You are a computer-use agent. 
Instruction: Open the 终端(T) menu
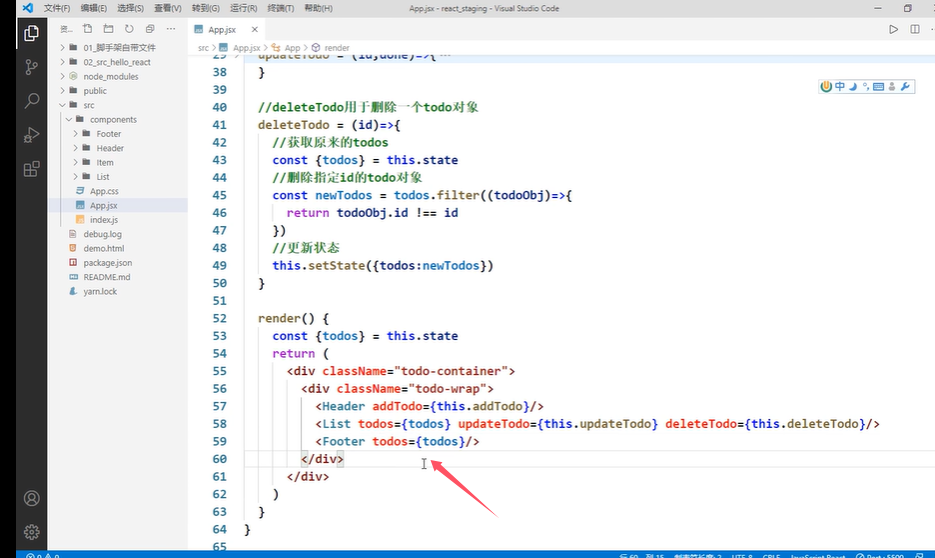(x=280, y=8)
